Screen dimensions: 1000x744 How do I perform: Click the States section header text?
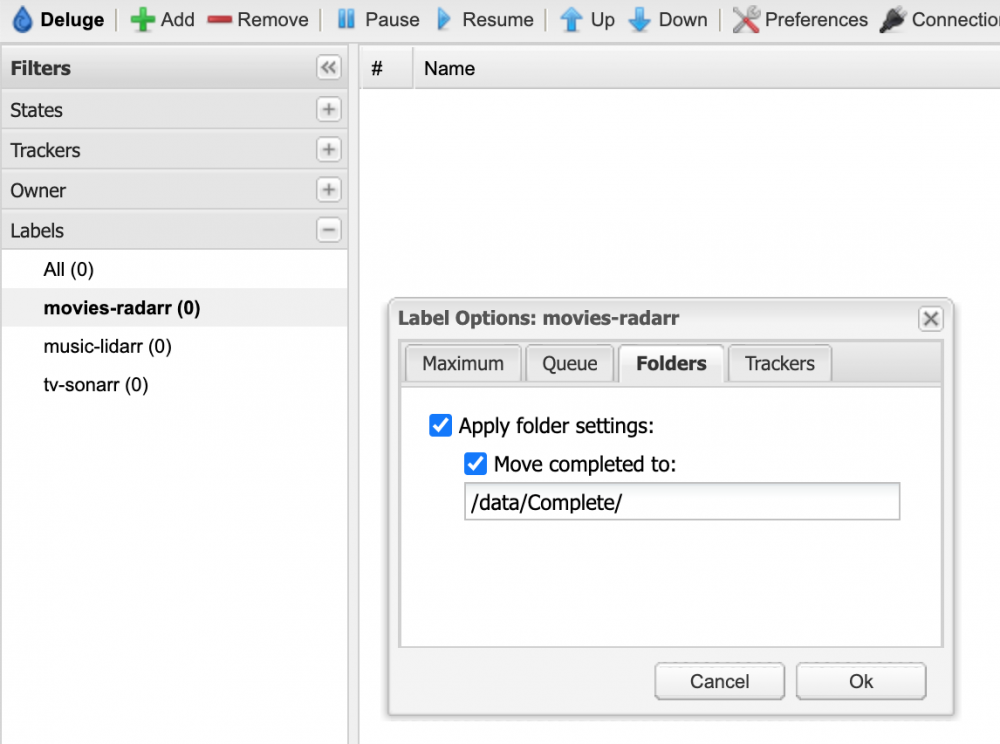[36, 110]
